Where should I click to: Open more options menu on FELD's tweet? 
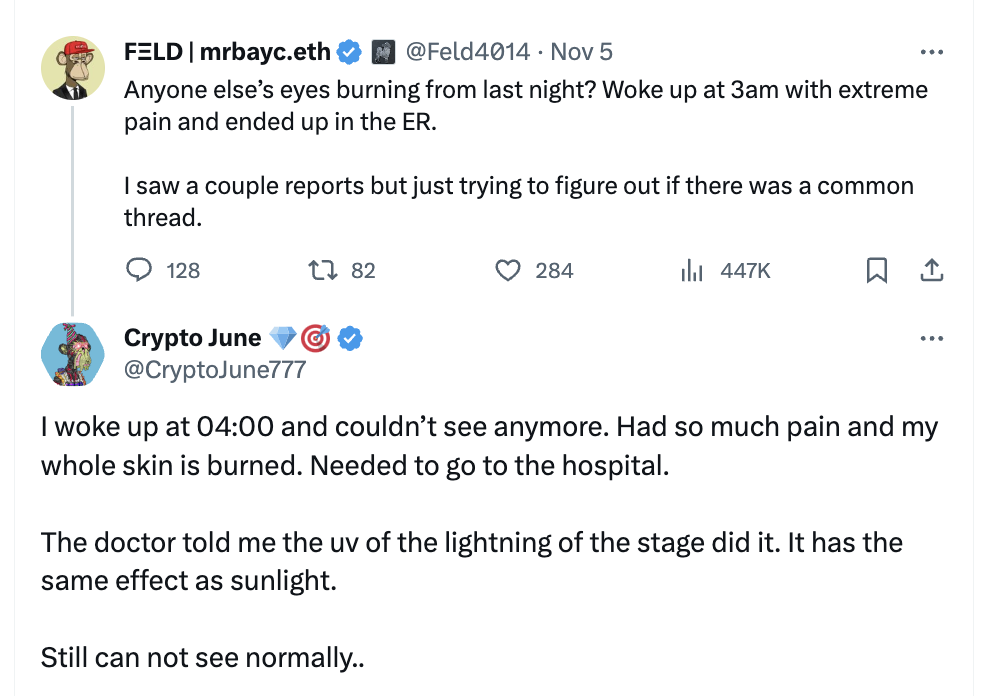click(x=931, y=52)
